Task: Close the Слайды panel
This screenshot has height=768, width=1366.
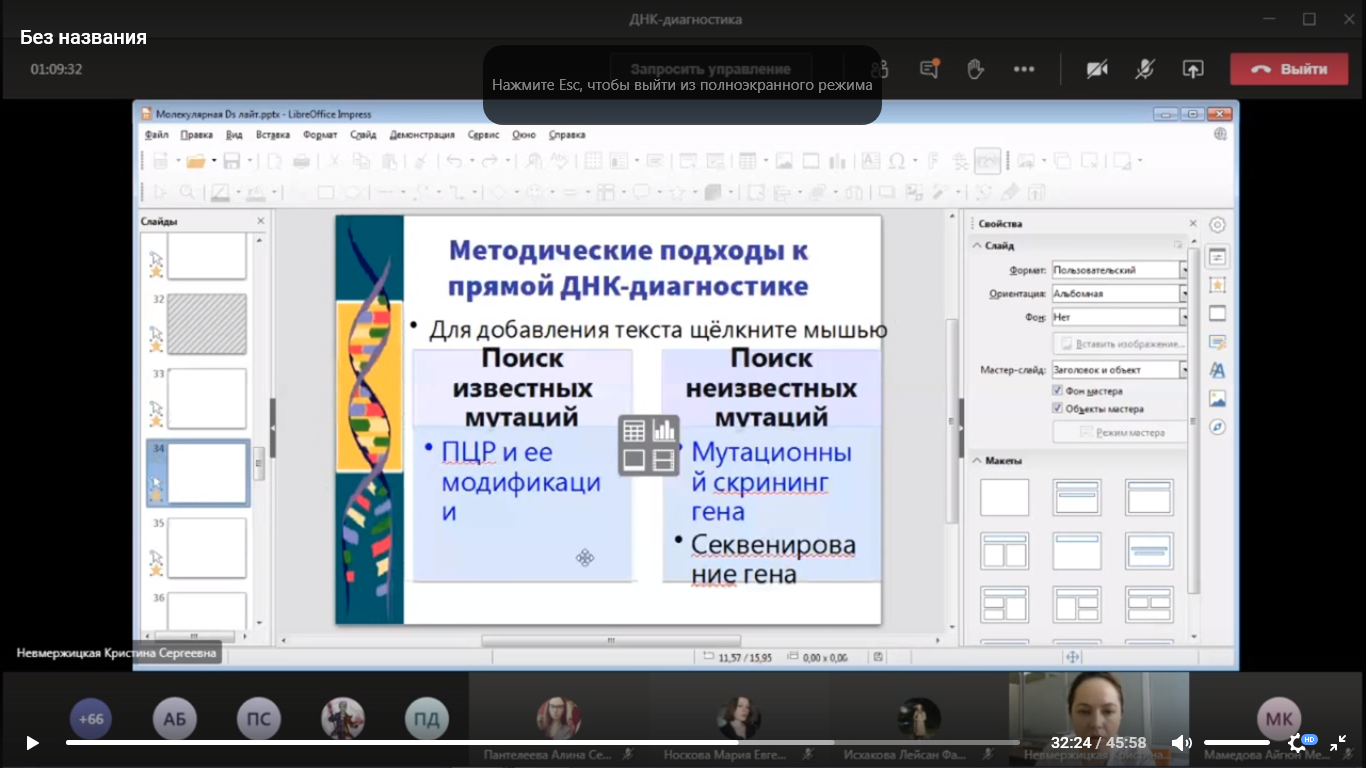Action: [261, 221]
